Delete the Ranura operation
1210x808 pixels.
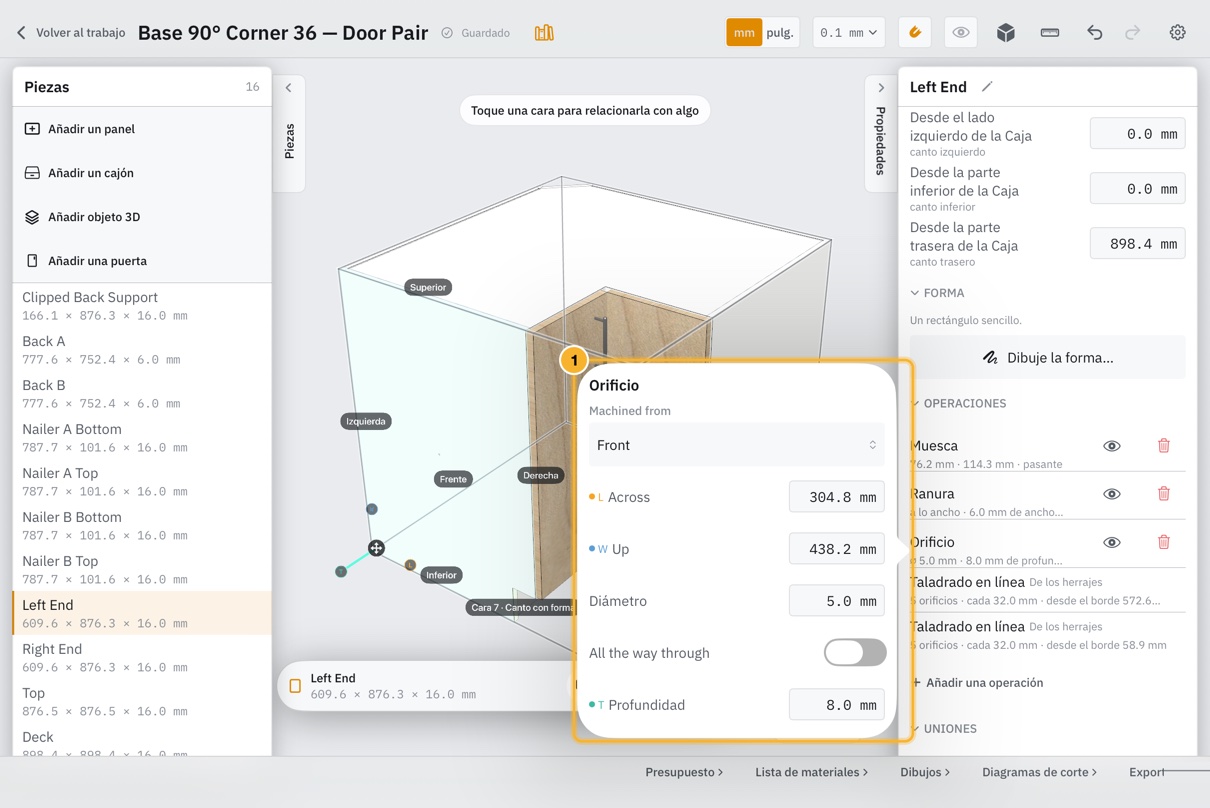(1164, 494)
